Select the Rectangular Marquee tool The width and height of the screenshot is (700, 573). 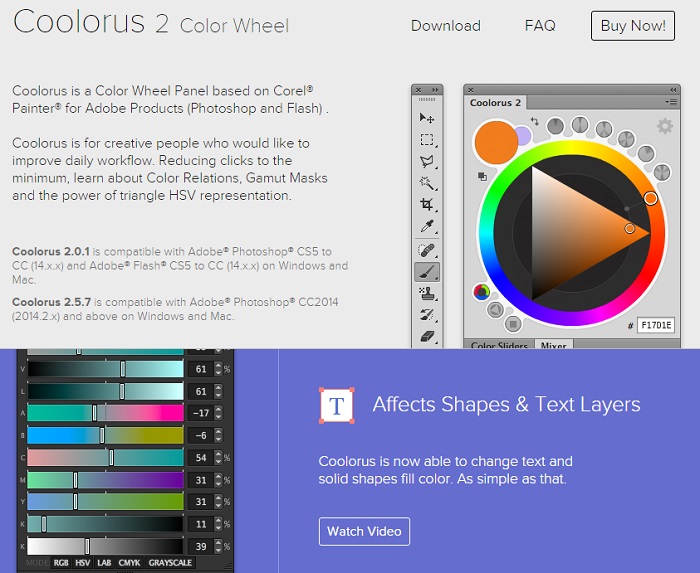[x=427, y=140]
